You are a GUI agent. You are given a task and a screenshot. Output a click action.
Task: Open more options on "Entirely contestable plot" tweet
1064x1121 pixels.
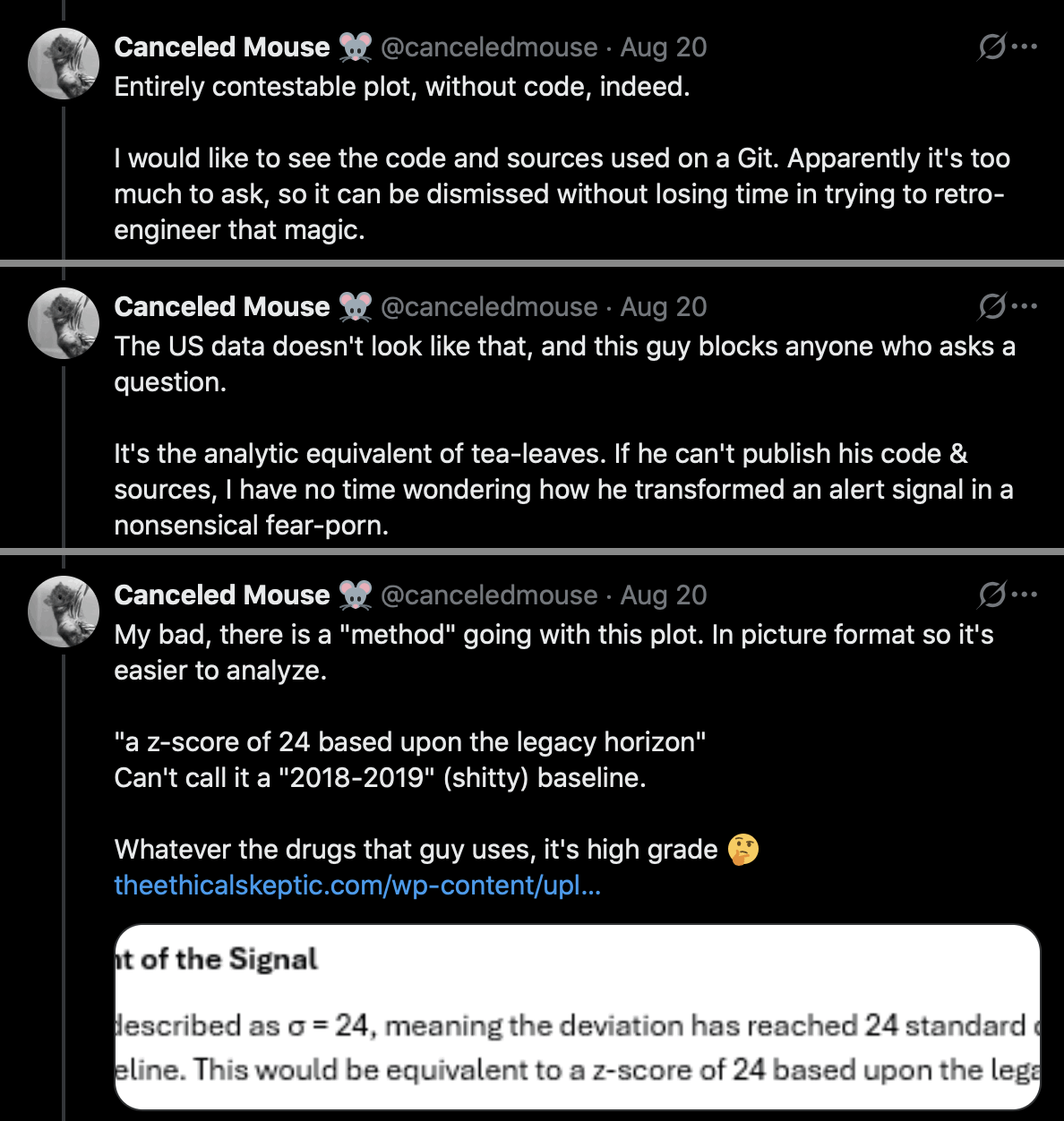coord(1025,47)
